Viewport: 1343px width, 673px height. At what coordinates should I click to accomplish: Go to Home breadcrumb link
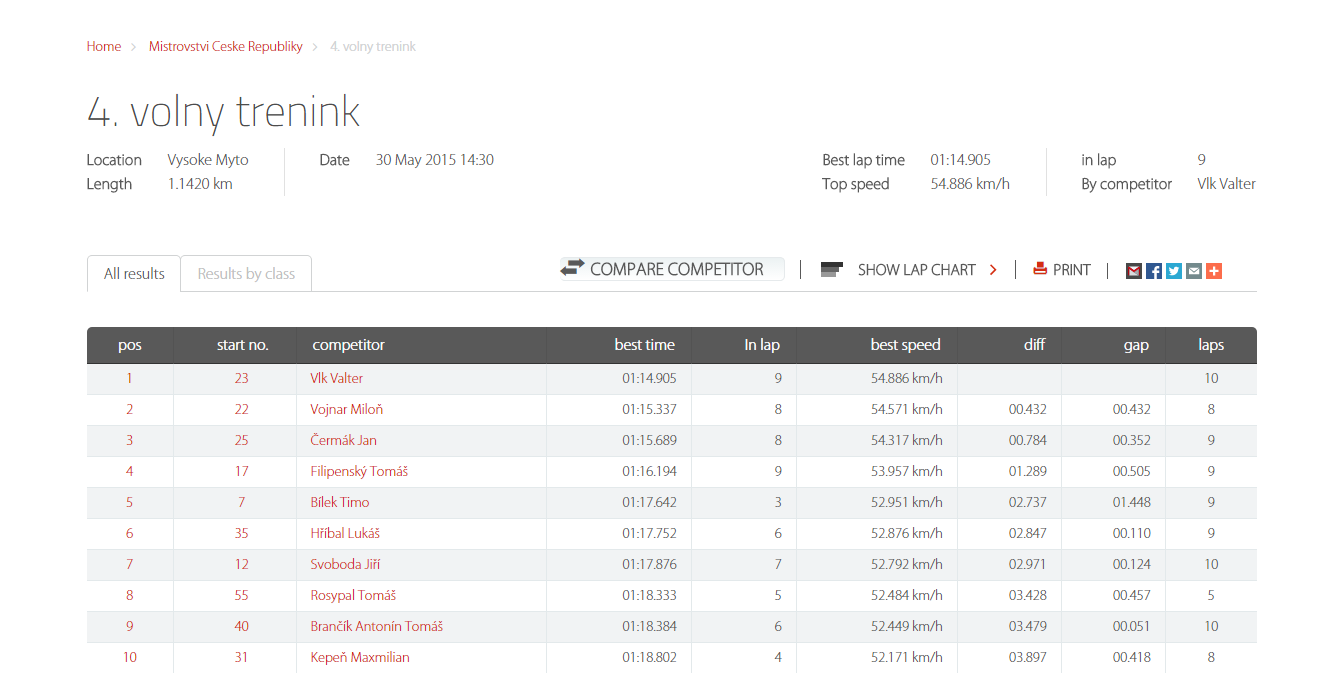tap(104, 47)
